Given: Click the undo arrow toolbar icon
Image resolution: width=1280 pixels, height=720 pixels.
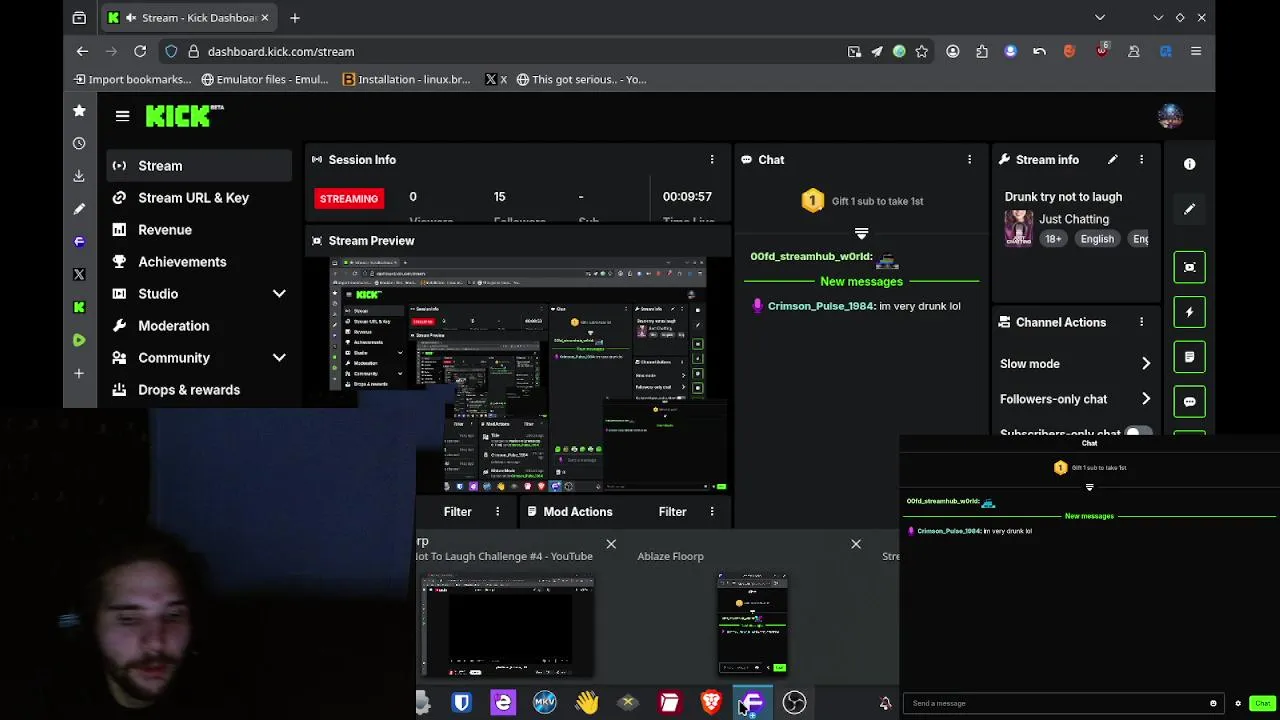Looking at the screenshot, I should click(x=1039, y=51).
